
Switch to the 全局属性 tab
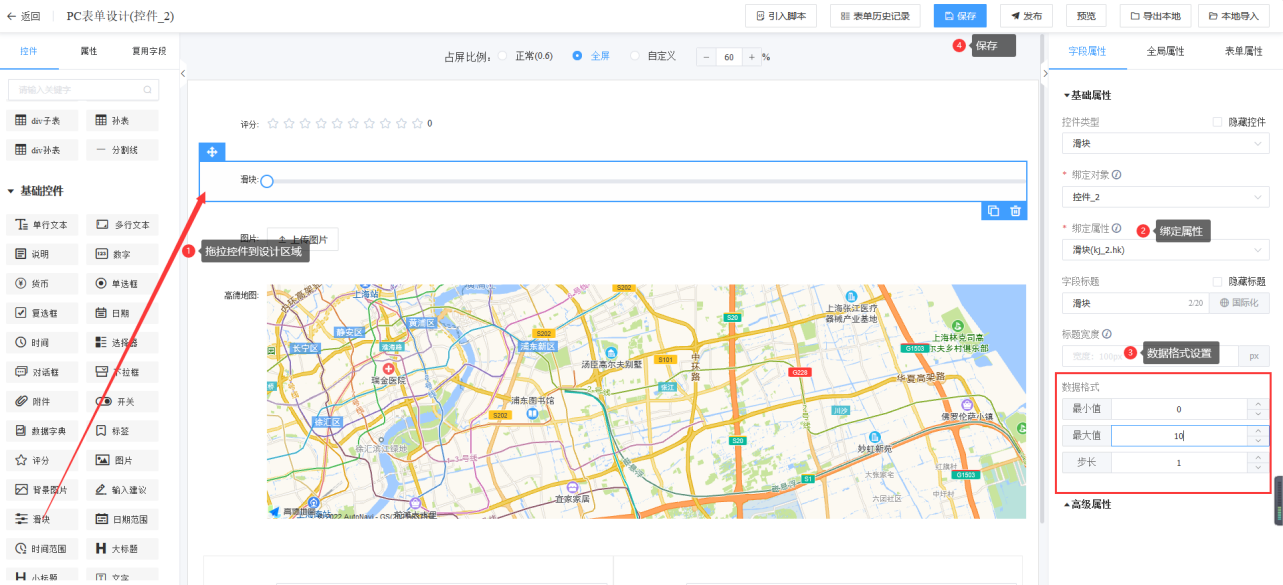click(x=1165, y=51)
